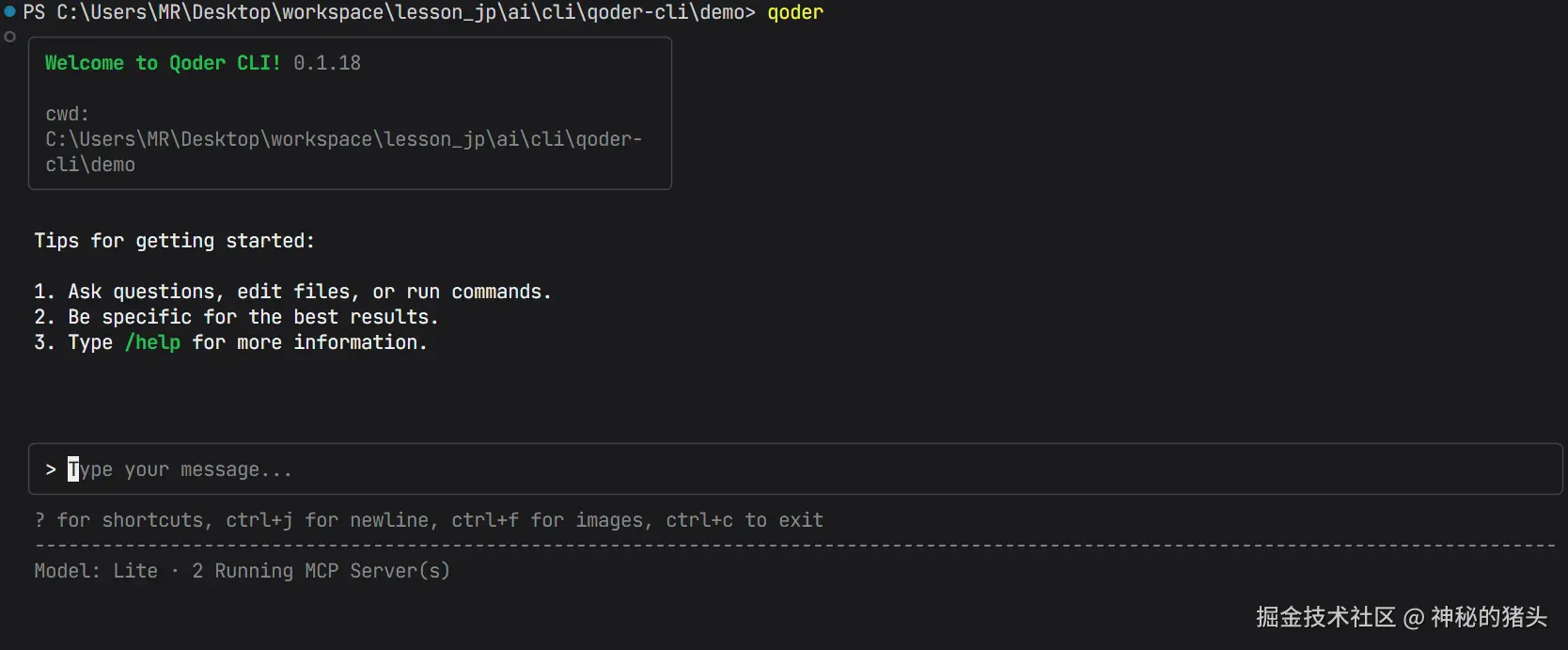Click the /help command text

(x=152, y=342)
